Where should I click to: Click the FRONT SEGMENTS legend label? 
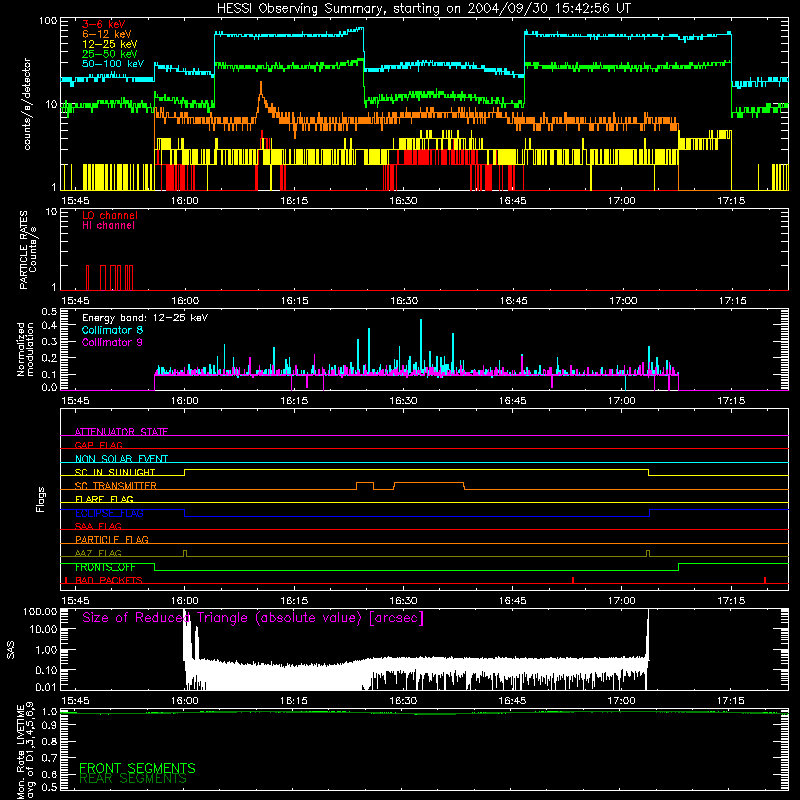click(137, 768)
